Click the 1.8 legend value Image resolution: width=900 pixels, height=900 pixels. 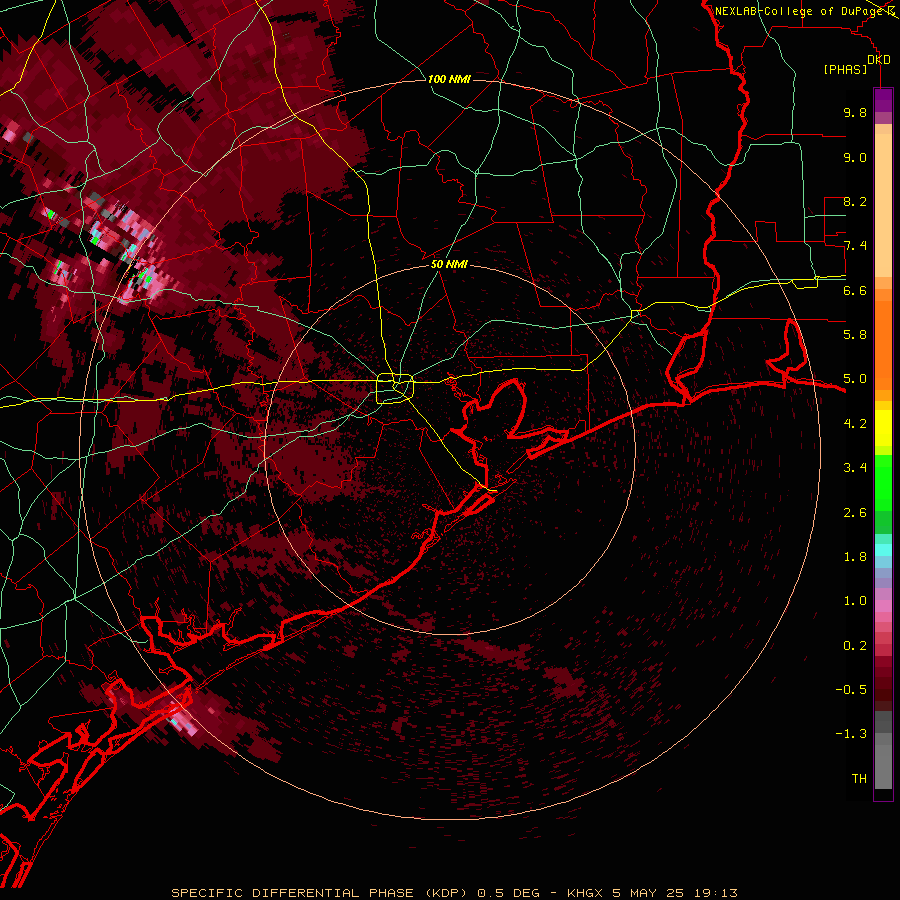pyautogui.click(x=855, y=557)
